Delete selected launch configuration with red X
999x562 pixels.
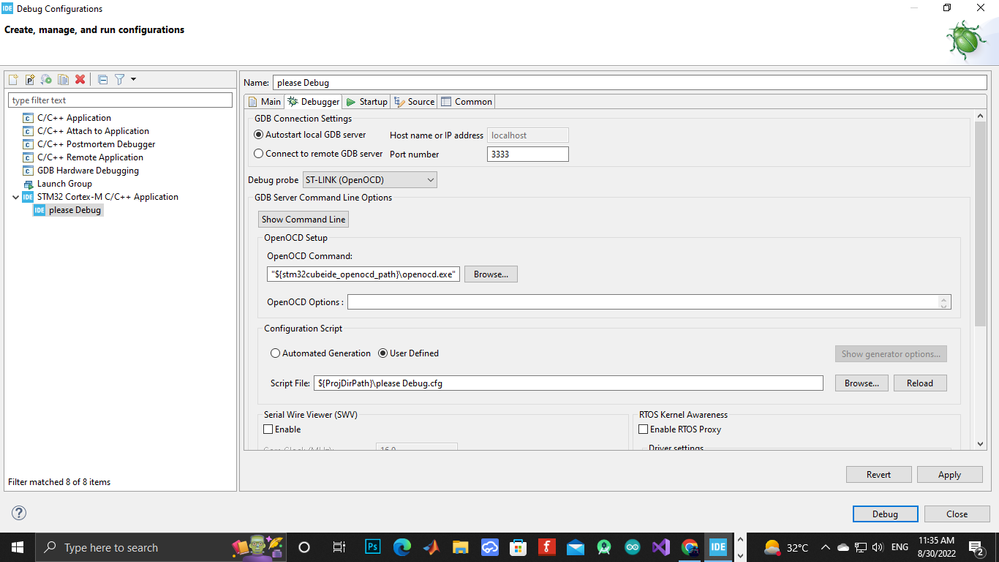point(80,80)
